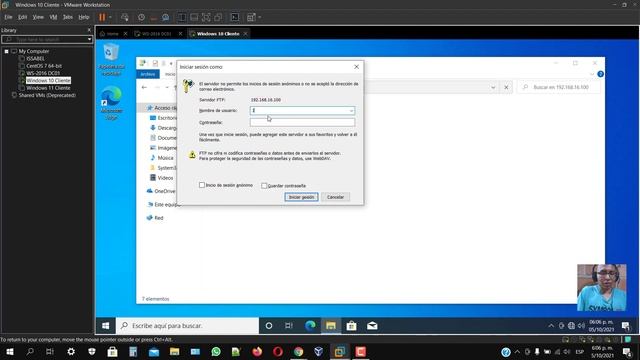The image size is (640, 360).
Task: Open the View menu in VMware
Action: tap(38, 17)
